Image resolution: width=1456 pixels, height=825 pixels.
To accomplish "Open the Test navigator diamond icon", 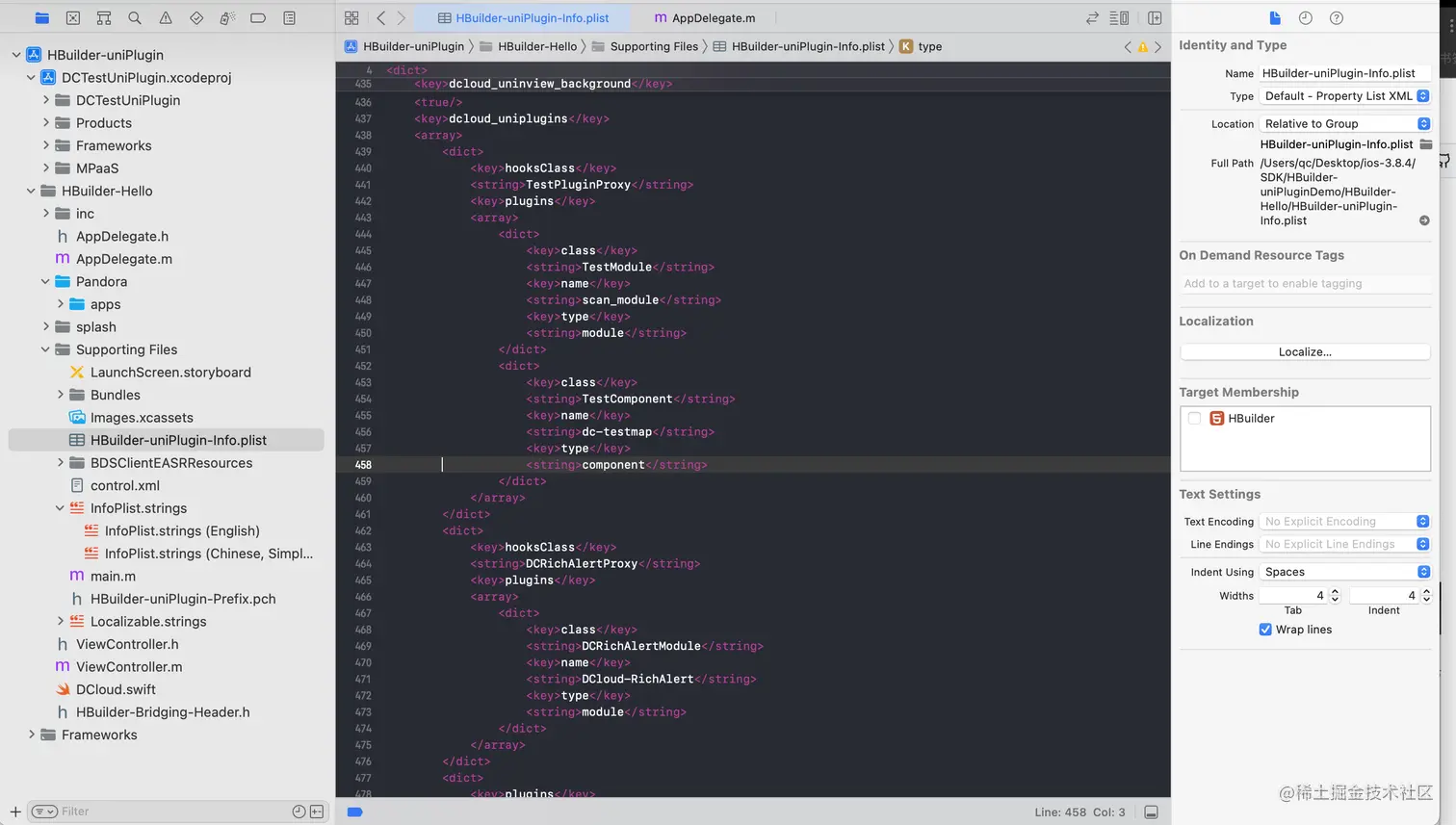I will (x=196, y=17).
